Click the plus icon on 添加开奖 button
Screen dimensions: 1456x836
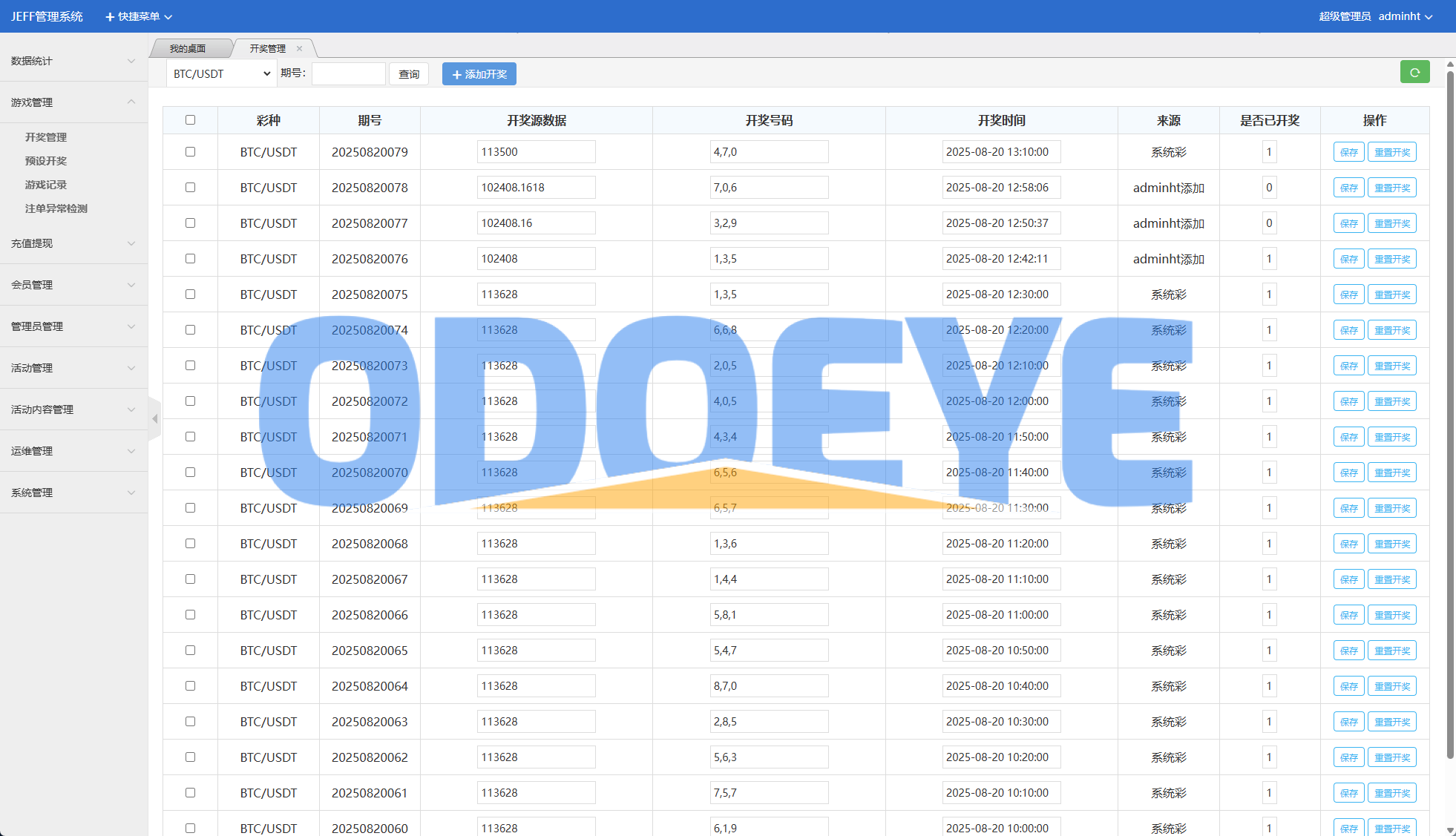(456, 75)
